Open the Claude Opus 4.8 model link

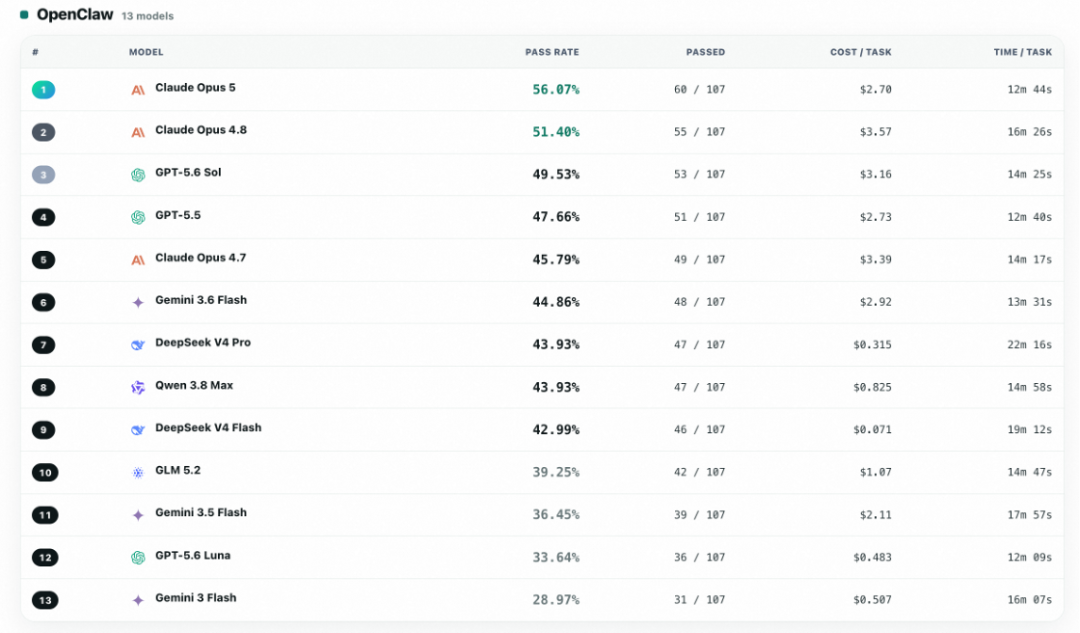tap(200, 130)
